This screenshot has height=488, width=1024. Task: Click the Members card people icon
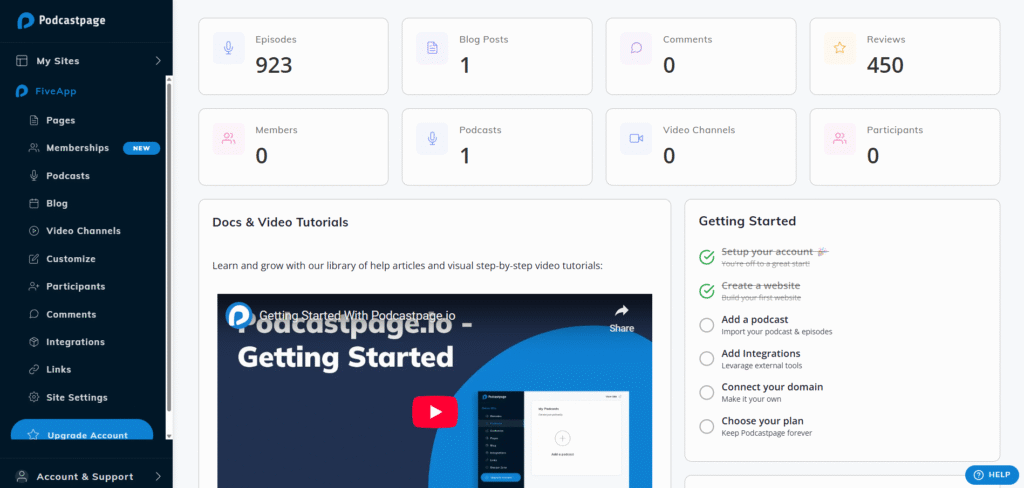(229, 138)
